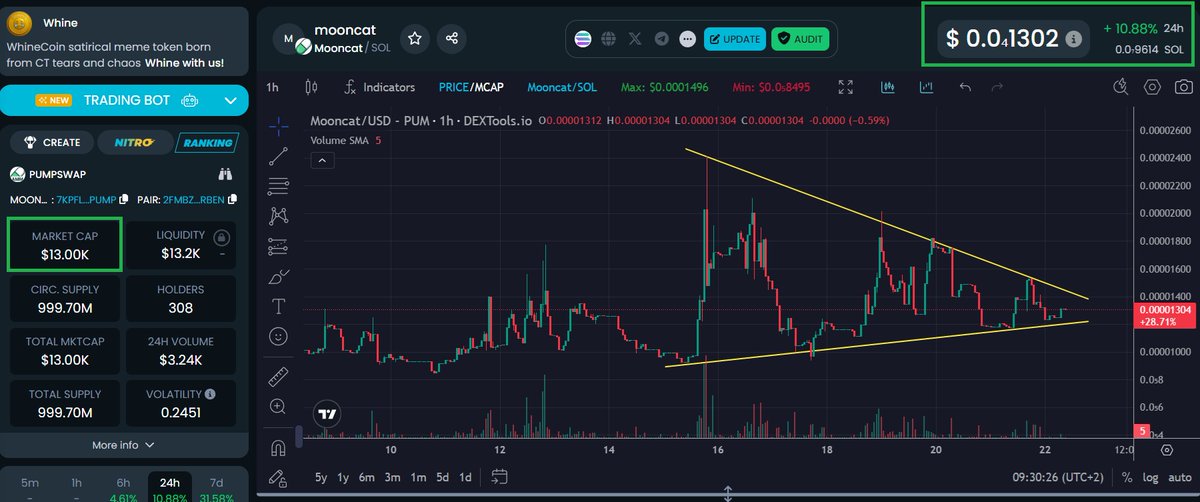Click the binoculars icon by PUMPSWAP
The width and height of the screenshot is (1200, 502).
(225, 174)
